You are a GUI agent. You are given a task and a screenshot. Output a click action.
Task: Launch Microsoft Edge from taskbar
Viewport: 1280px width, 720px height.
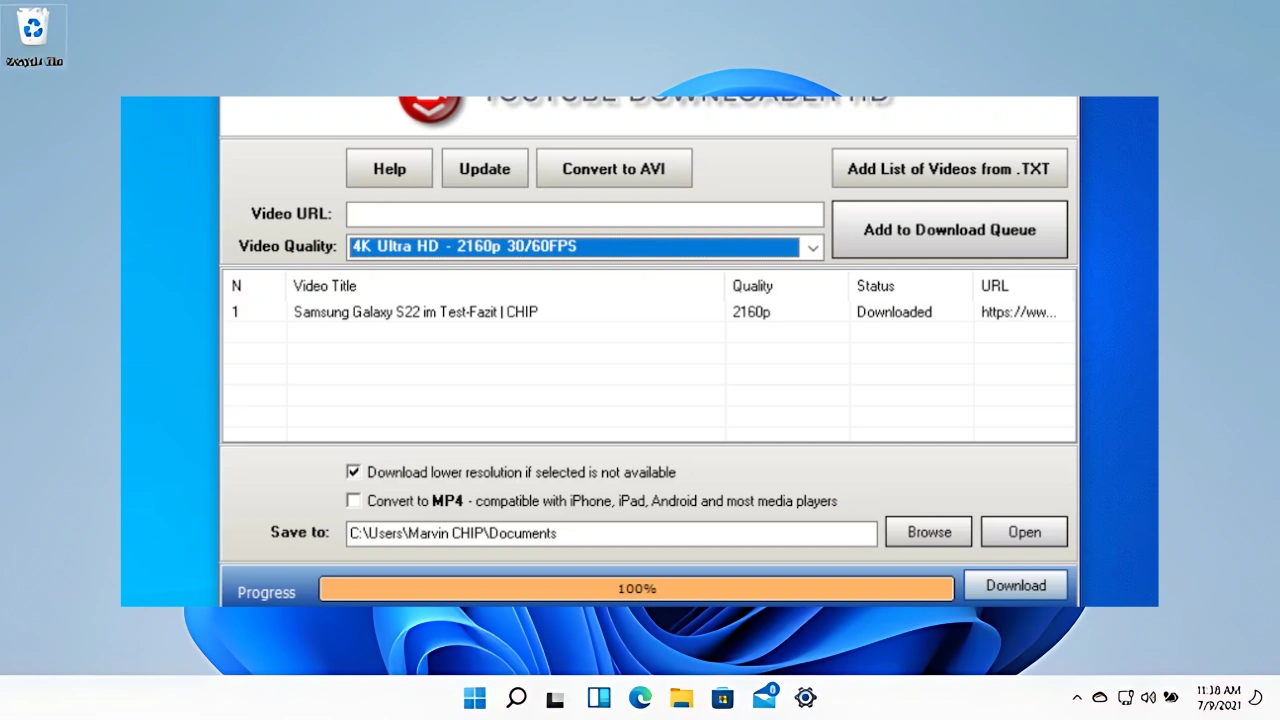pos(640,698)
